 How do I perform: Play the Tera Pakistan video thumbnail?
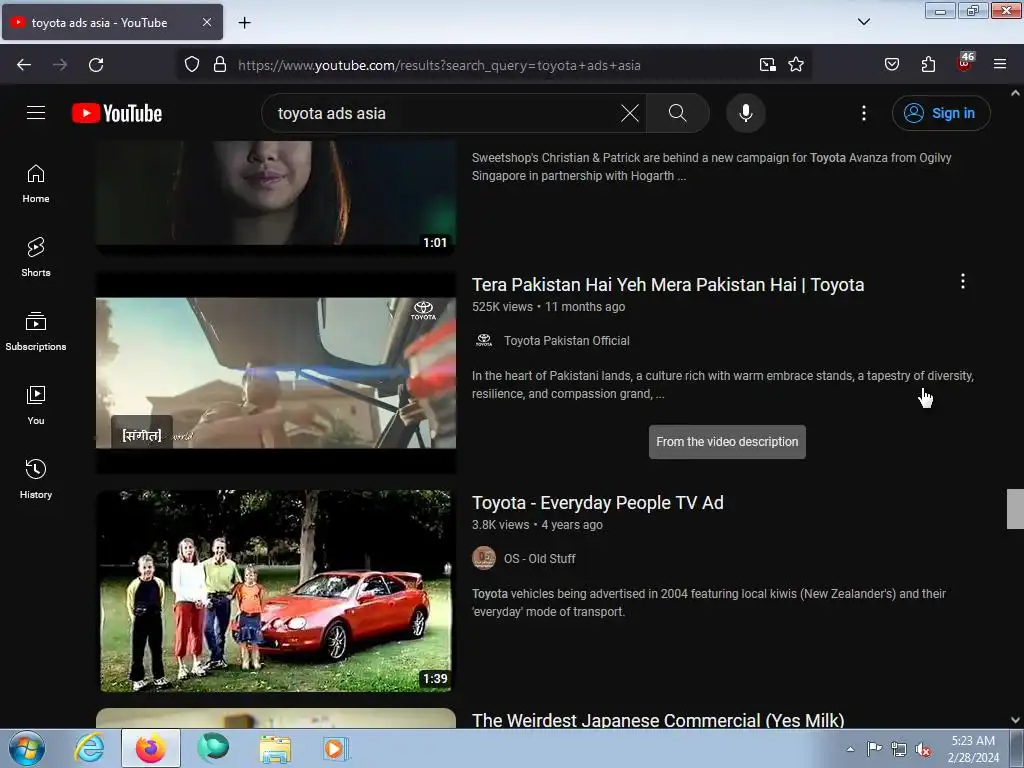click(x=276, y=373)
